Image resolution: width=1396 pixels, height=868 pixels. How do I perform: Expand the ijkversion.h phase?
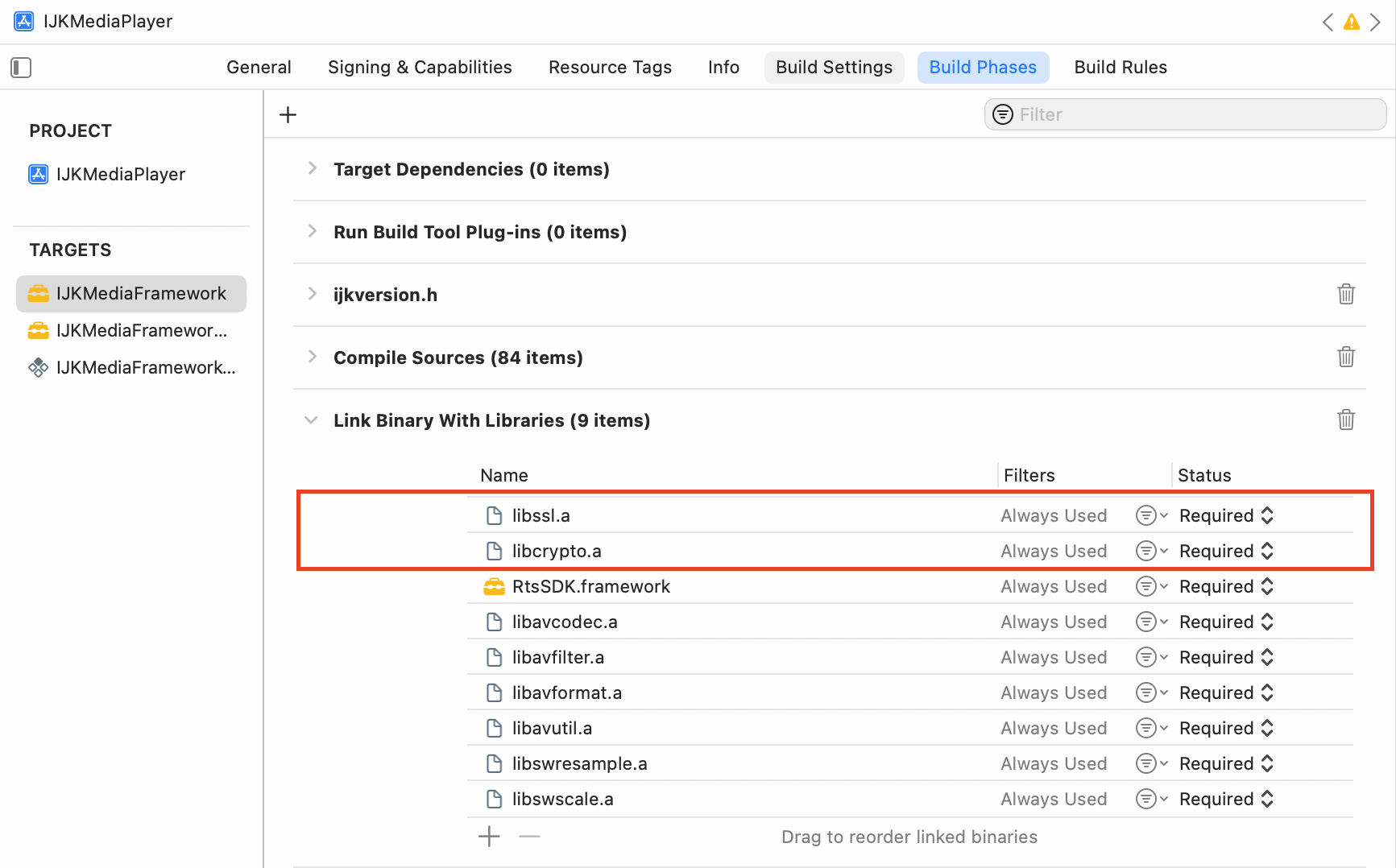(312, 294)
